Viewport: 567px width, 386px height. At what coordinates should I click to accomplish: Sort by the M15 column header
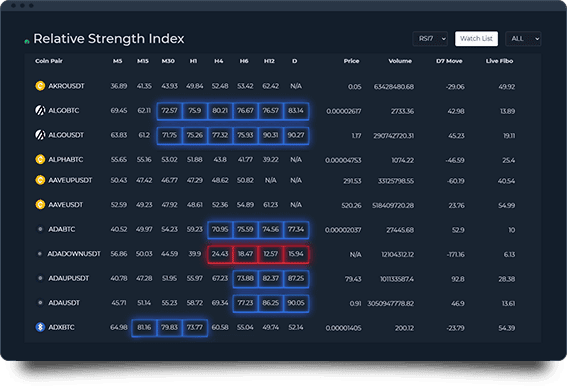pyautogui.click(x=143, y=61)
